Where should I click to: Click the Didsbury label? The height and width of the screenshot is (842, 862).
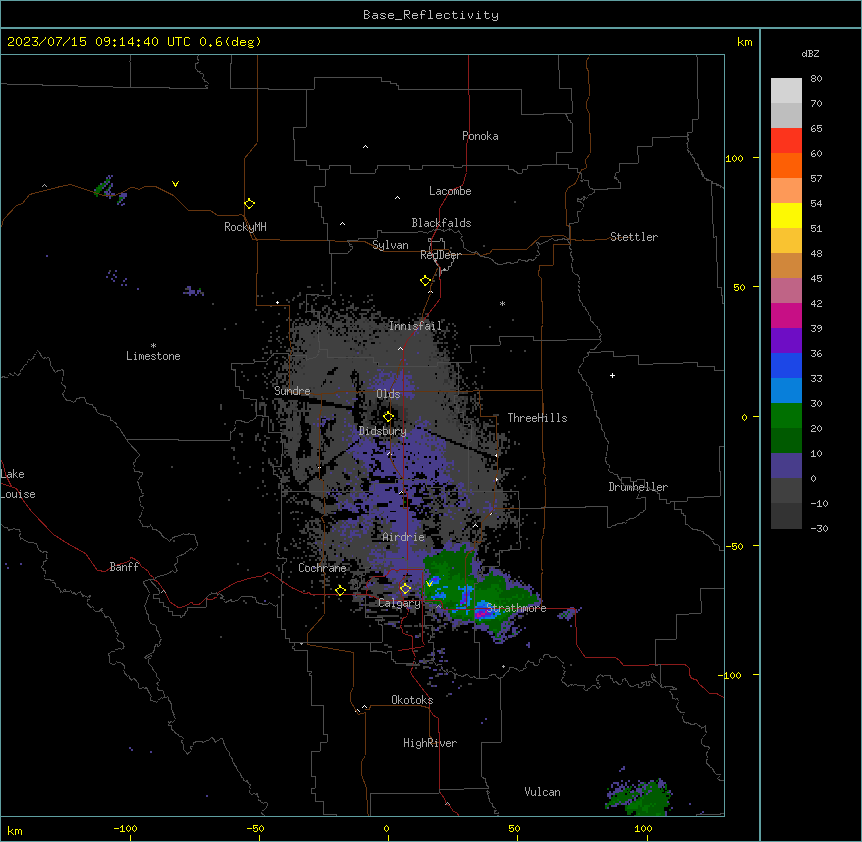click(x=382, y=431)
